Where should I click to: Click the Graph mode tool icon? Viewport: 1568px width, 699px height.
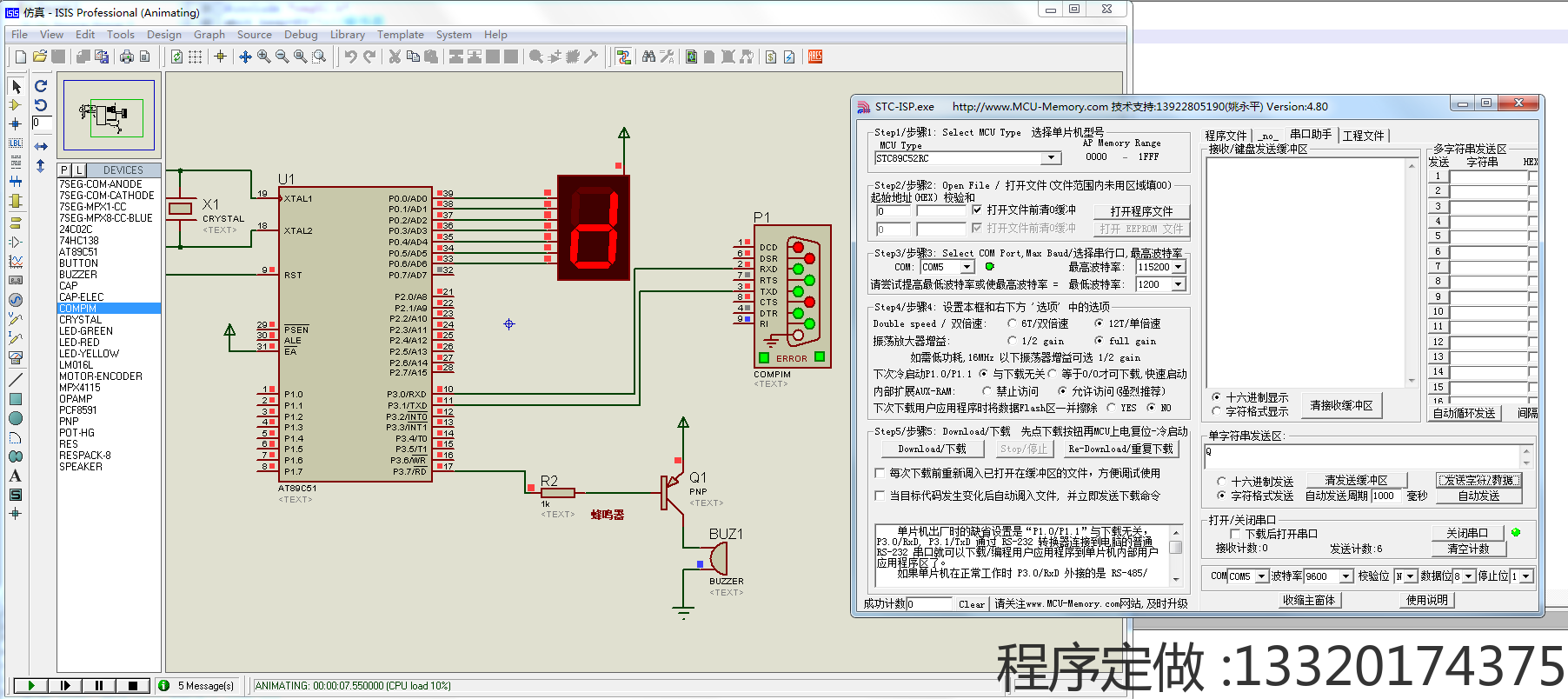(16, 262)
